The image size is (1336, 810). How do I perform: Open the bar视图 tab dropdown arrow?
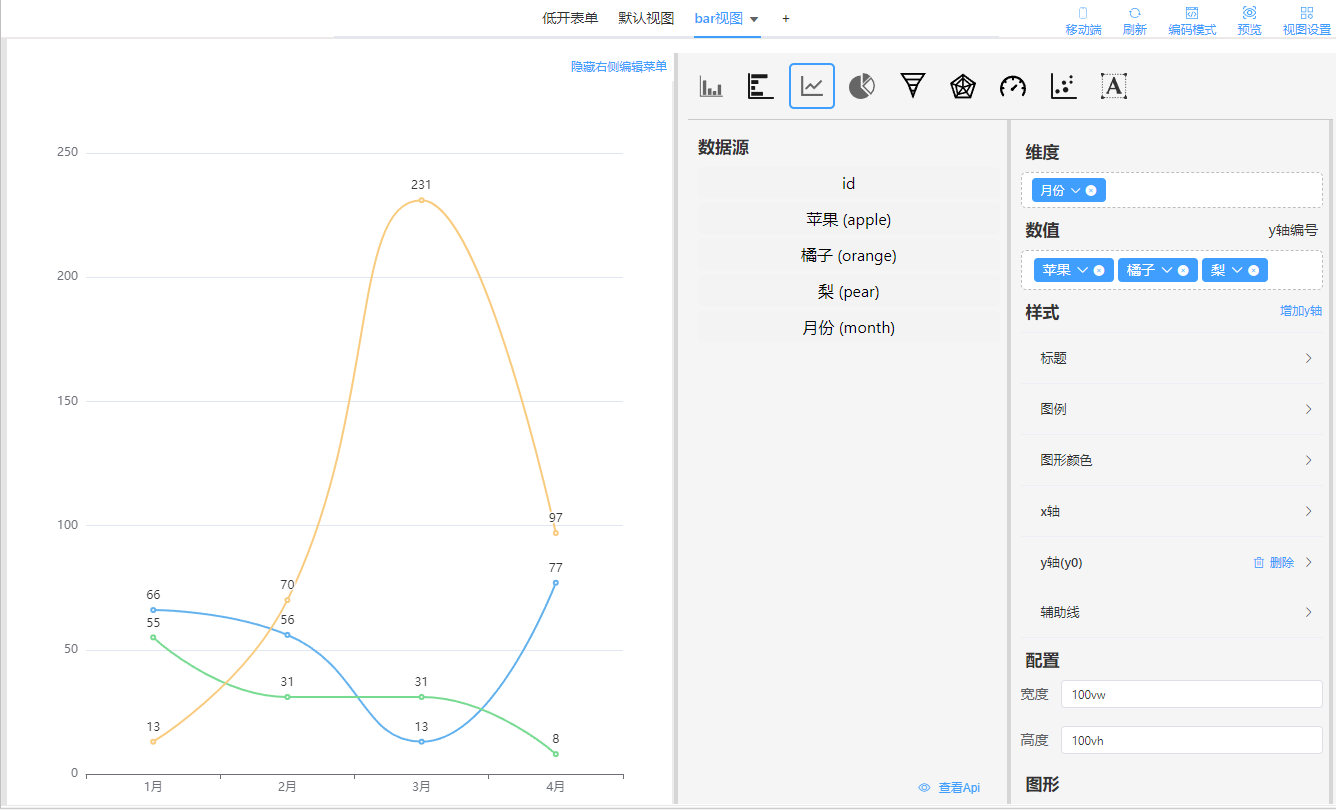[754, 19]
